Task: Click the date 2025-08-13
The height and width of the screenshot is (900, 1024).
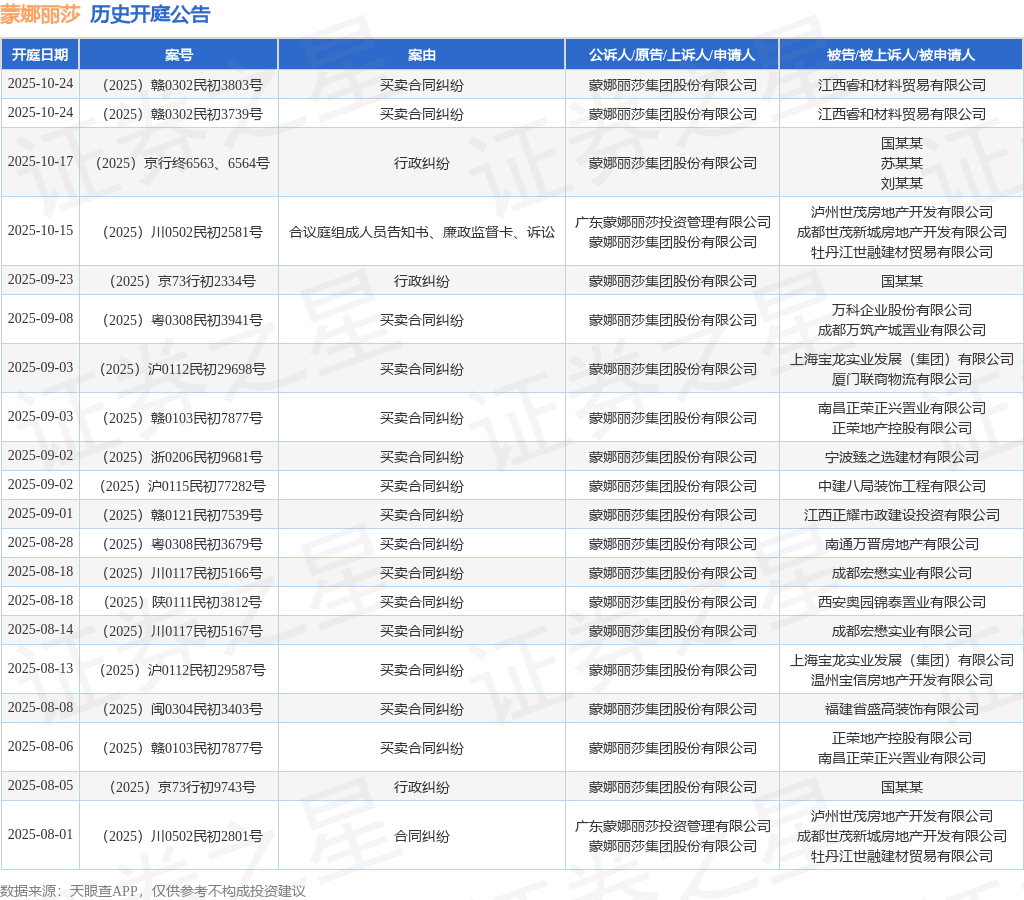Action: click(x=40, y=668)
